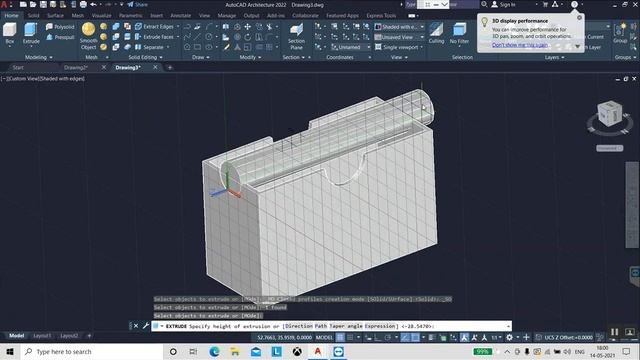Open File Explorer from taskbar
The height and width of the screenshot is (360, 640).
point(235,351)
